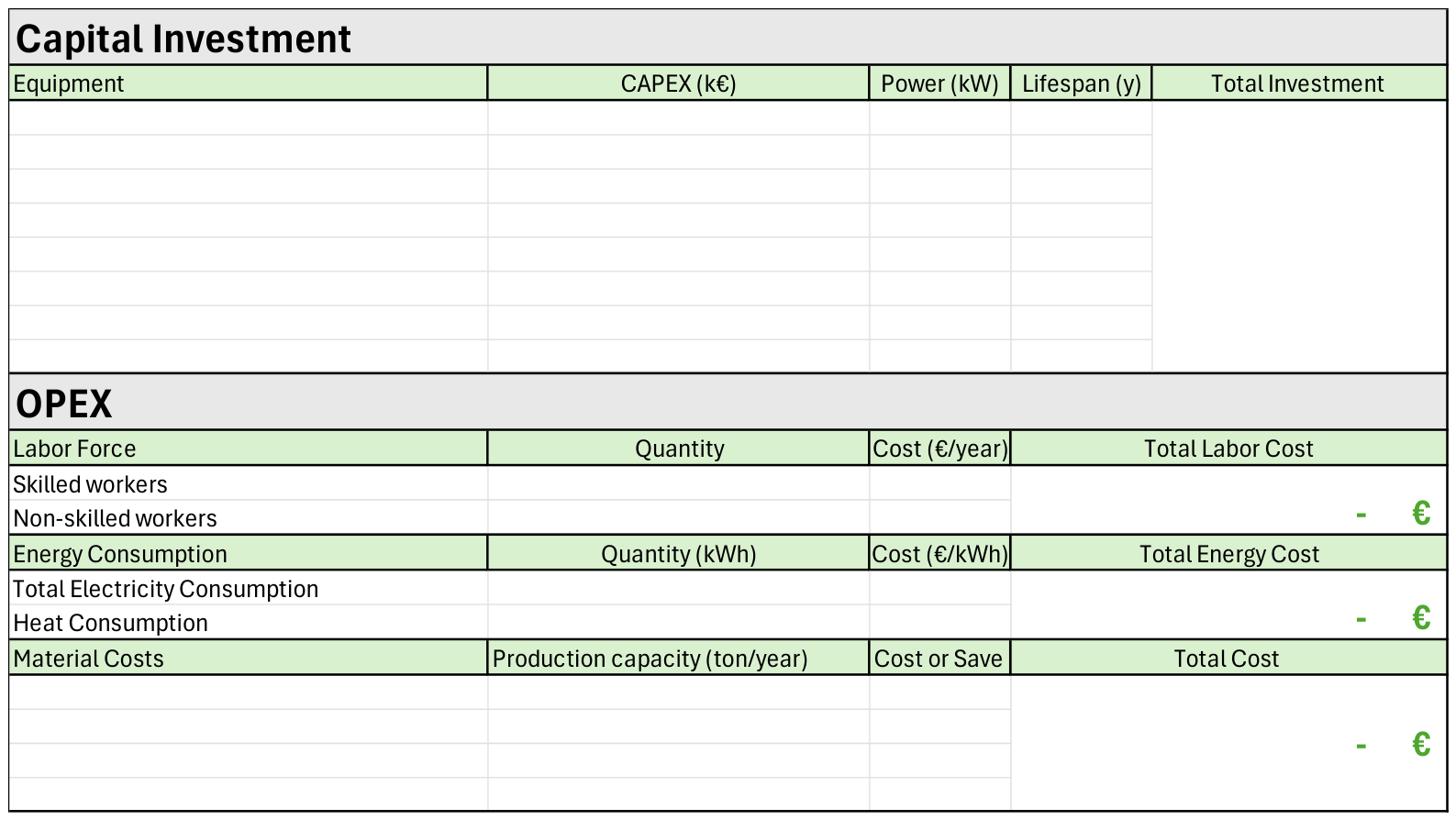This screenshot has width=1456, height=820.
Task: Select the CAPEX (k€) header cell
Action: [678, 83]
